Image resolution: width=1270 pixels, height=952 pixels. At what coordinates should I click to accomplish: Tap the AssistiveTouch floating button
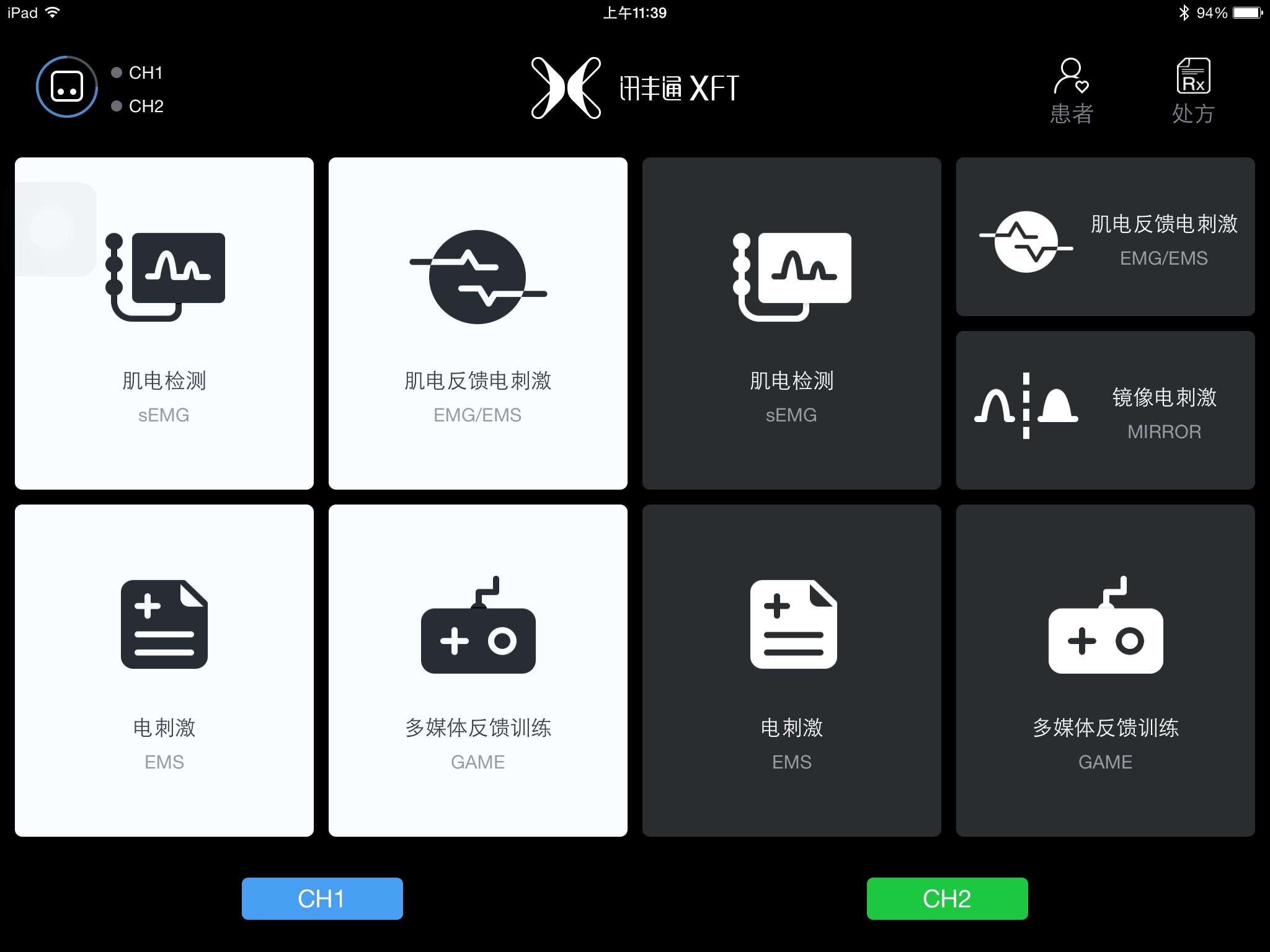[50, 229]
